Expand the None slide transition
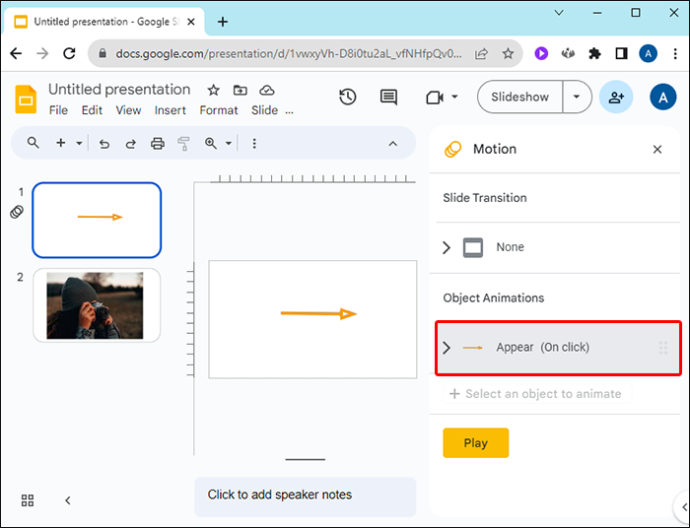 pyautogui.click(x=446, y=247)
